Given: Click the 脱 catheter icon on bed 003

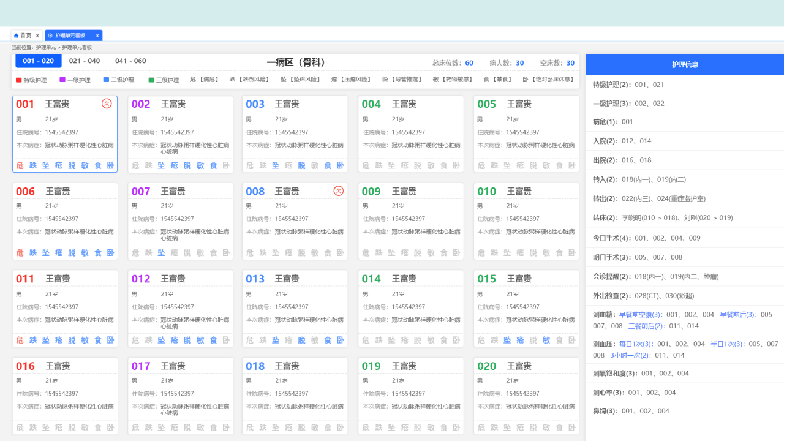Looking at the screenshot, I should (301, 165).
